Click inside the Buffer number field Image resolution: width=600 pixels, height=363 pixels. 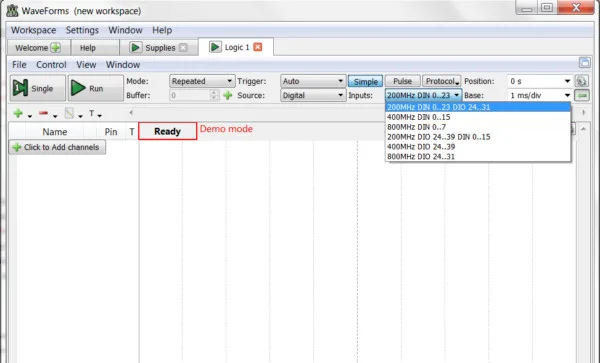click(x=190, y=95)
